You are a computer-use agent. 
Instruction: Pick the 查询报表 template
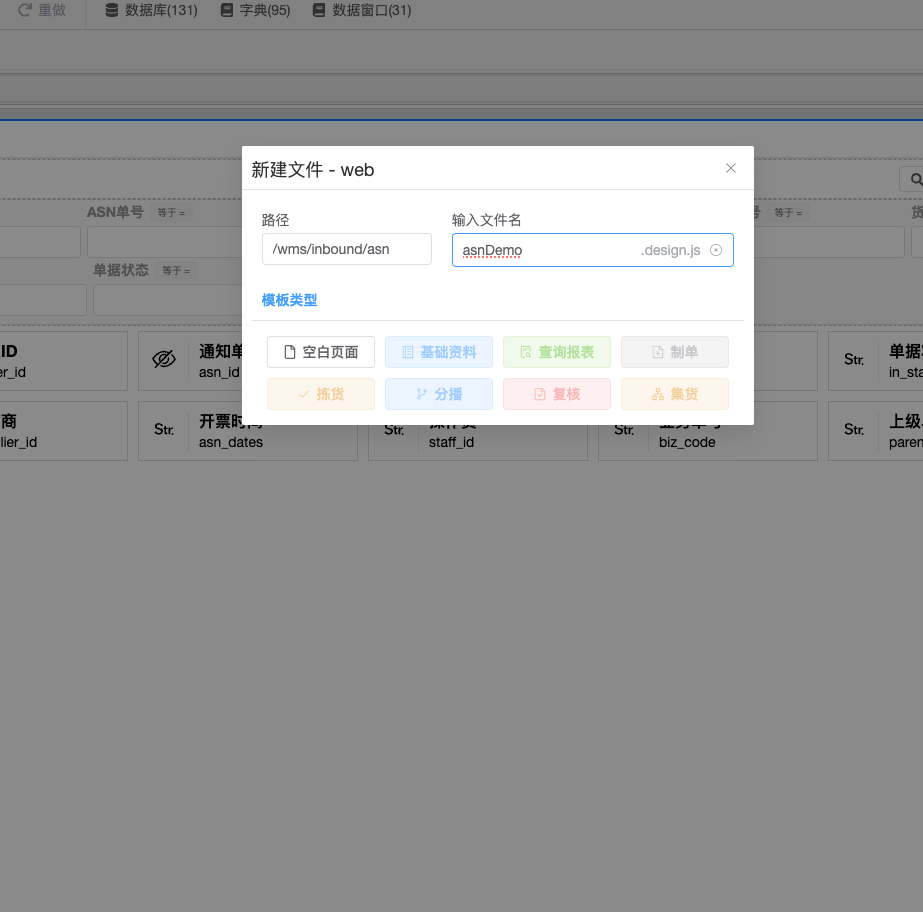[x=557, y=352]
